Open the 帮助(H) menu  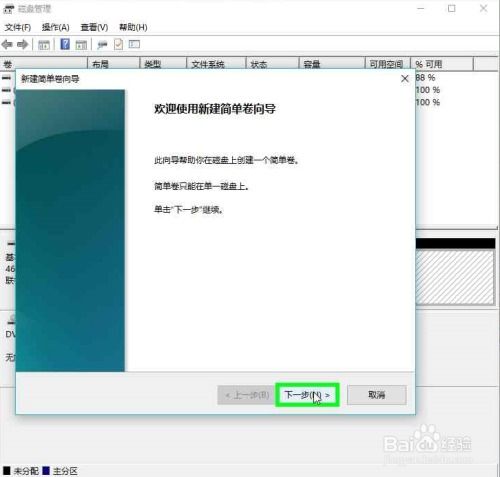133,27
